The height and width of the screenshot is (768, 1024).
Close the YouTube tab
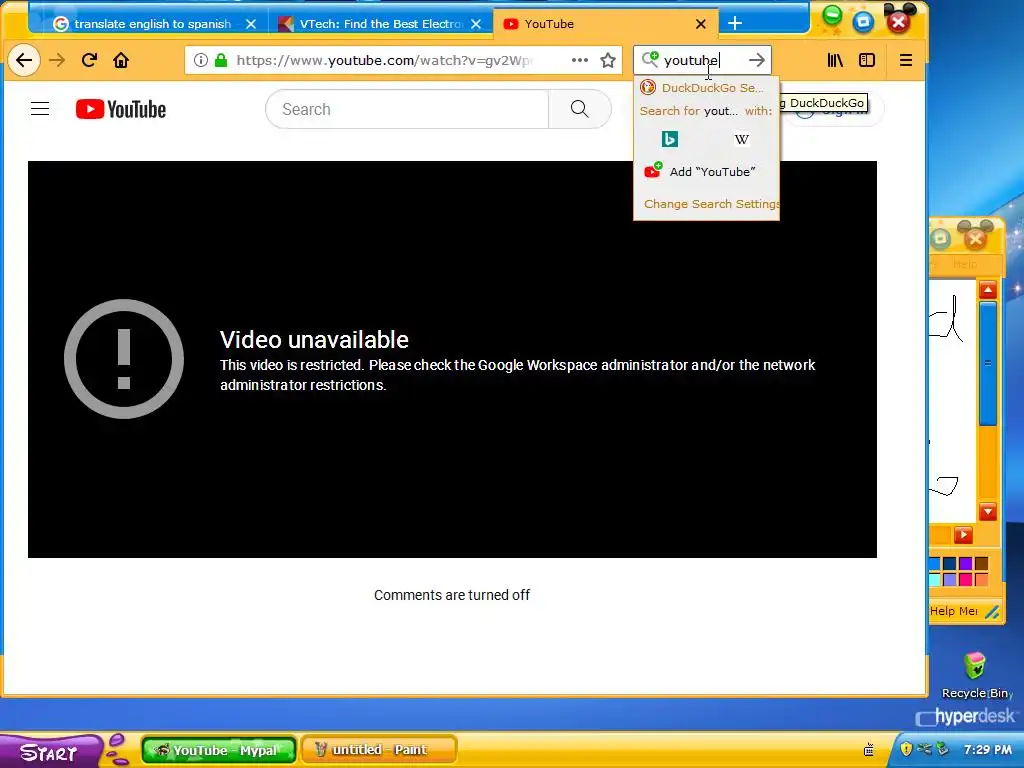[701, 24]
